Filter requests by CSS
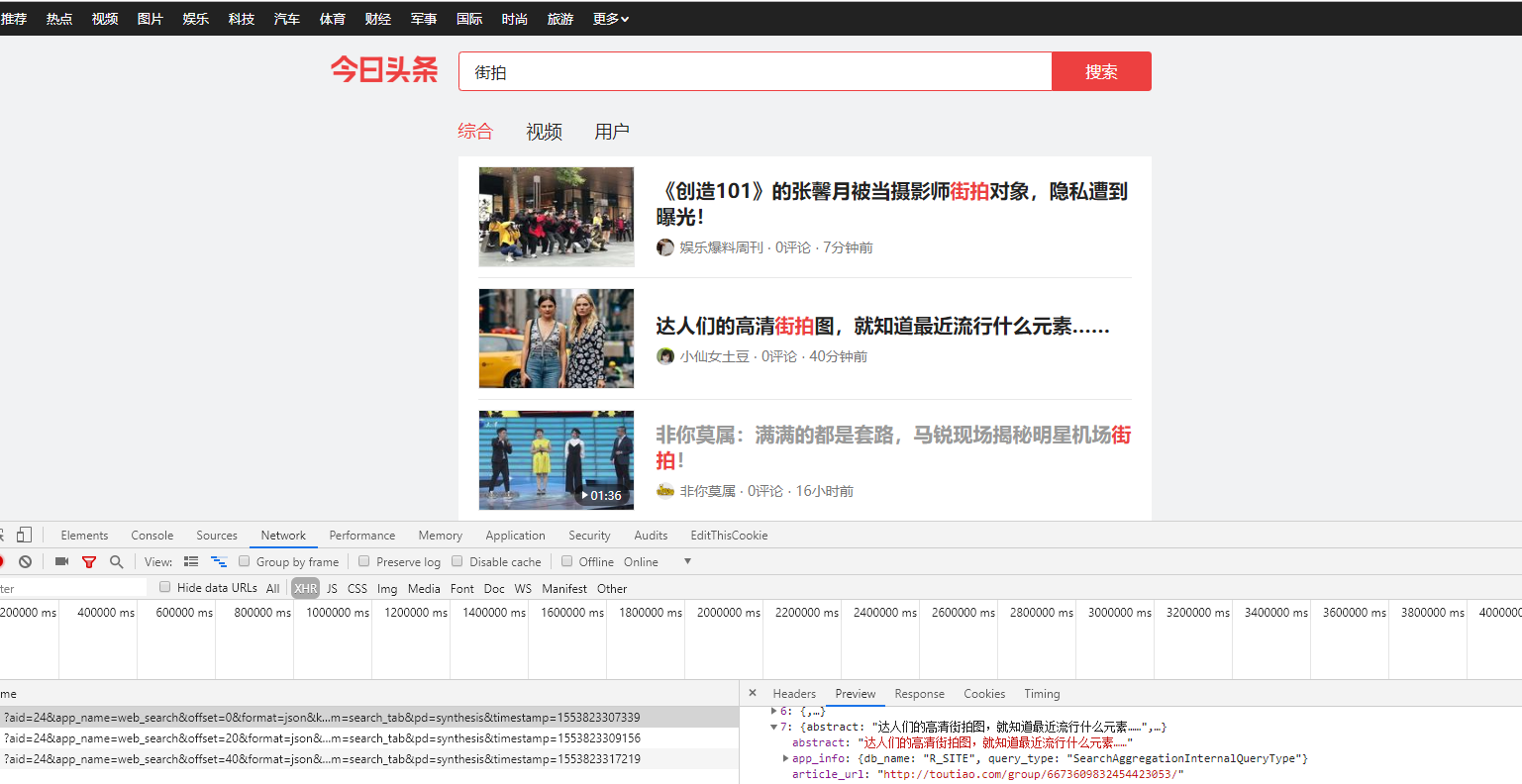This screenshot has width=1522, height=784. point(357,588)
